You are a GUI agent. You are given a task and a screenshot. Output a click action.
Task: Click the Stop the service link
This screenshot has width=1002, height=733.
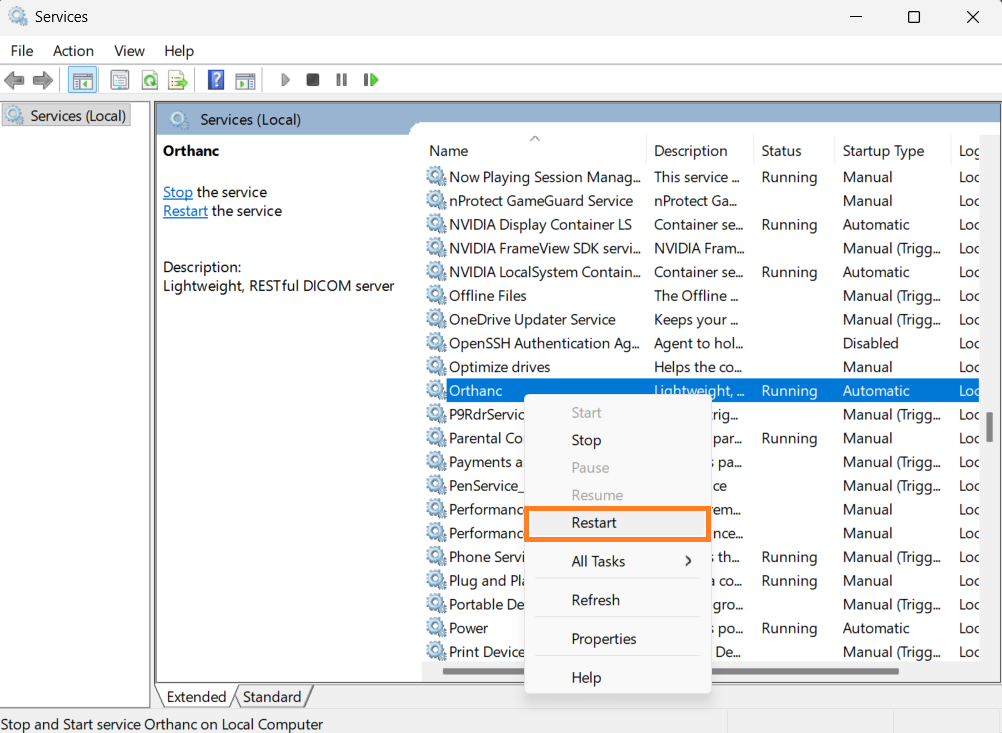coord(178,192)
